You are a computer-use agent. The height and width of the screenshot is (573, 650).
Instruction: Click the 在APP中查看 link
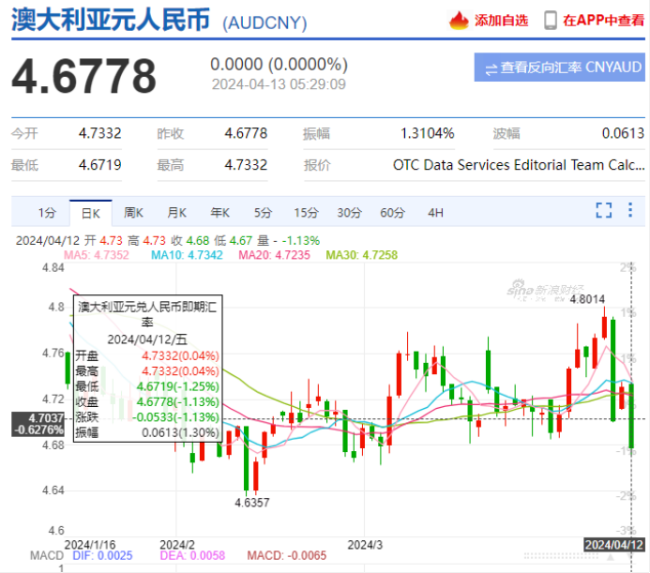[x=603, y=20]
